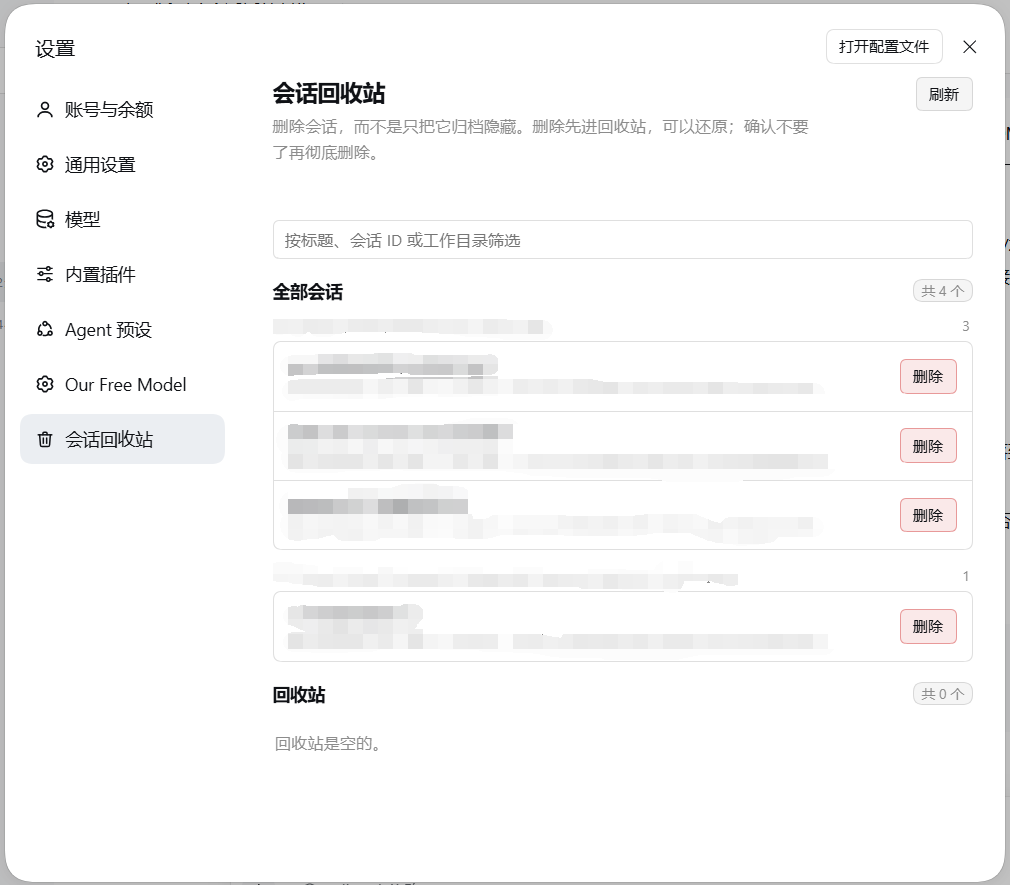The width and height of the screenshot is (1010, 885).
Task: Click the sliders icon beside 内置插件
Action: click(x=44, y=274)
